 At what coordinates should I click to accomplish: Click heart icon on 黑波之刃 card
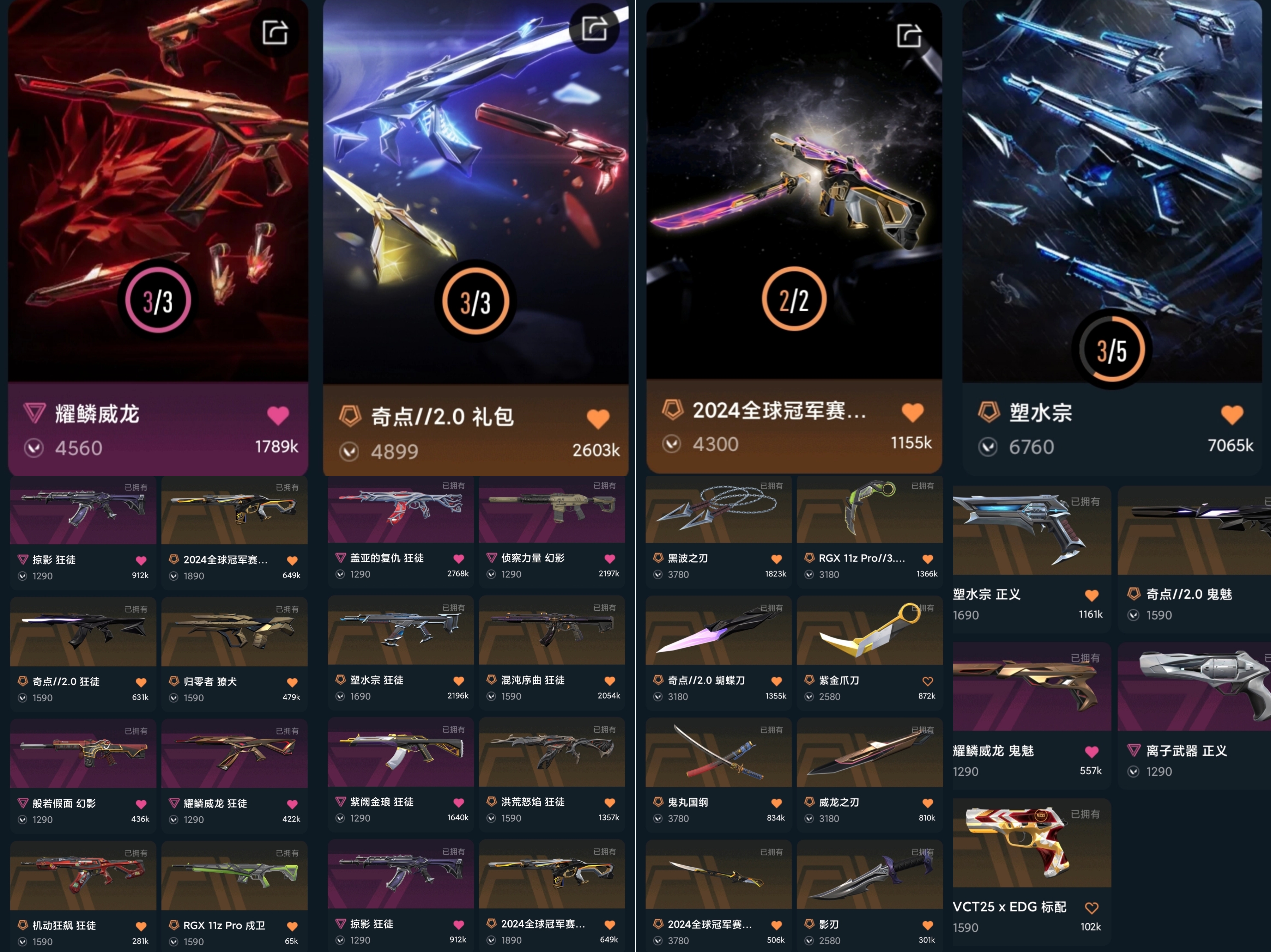point(776,559)
